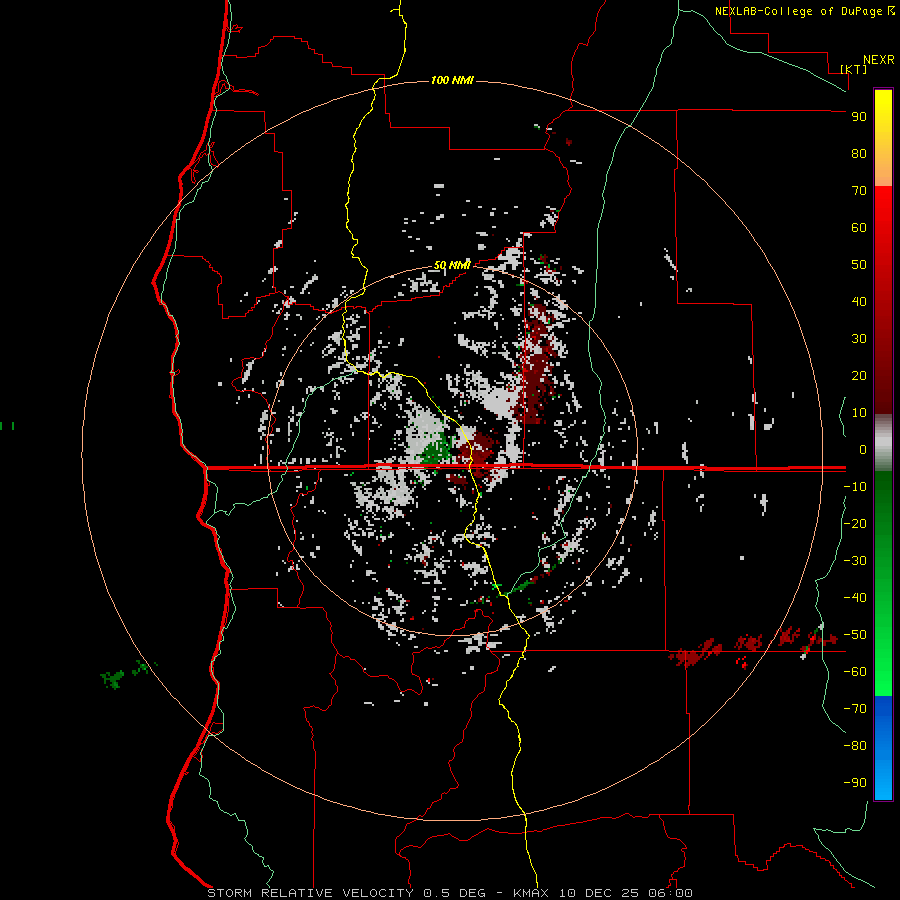Click the 100 NMI range ring label
Screen dimensions: 900x900
pyautogui.click(x=452, y=80)
